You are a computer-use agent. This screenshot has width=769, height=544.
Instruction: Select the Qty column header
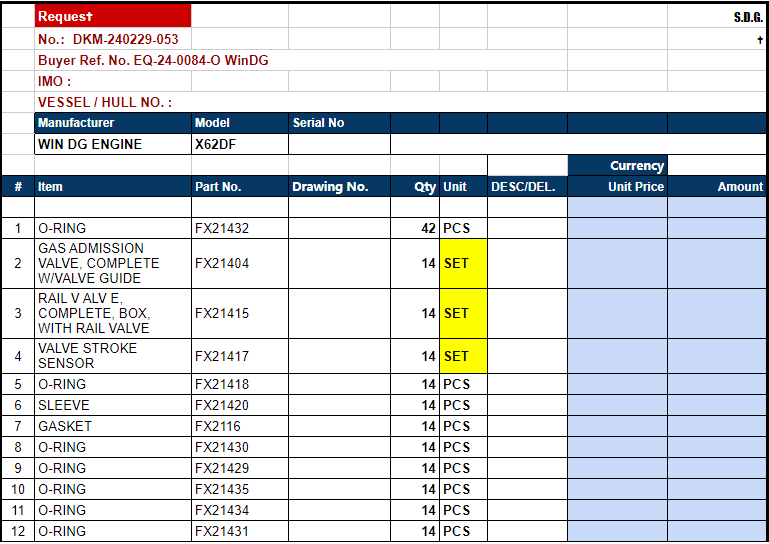pos(415,187)
